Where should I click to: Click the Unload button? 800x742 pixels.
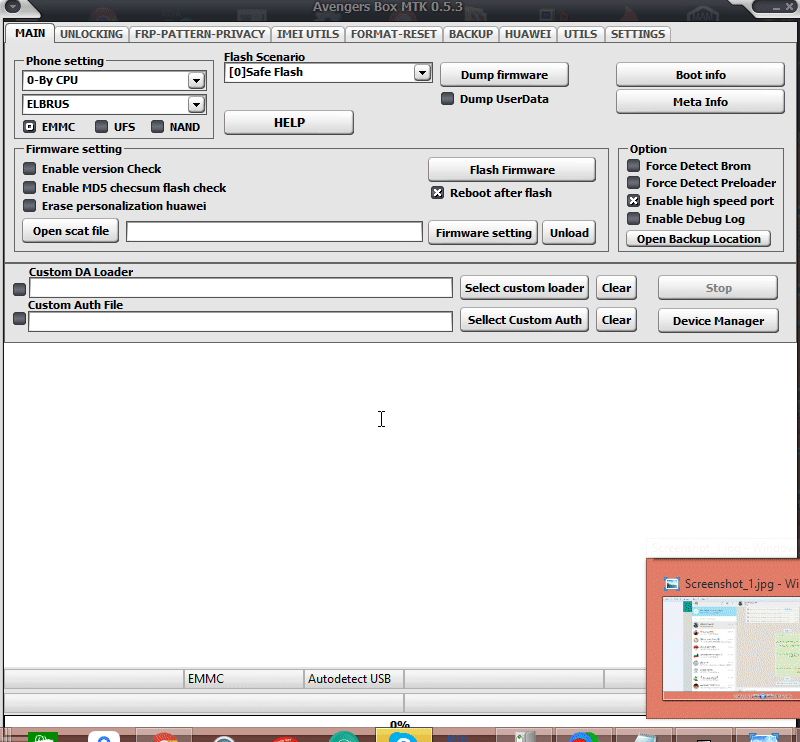coord(569,233)
